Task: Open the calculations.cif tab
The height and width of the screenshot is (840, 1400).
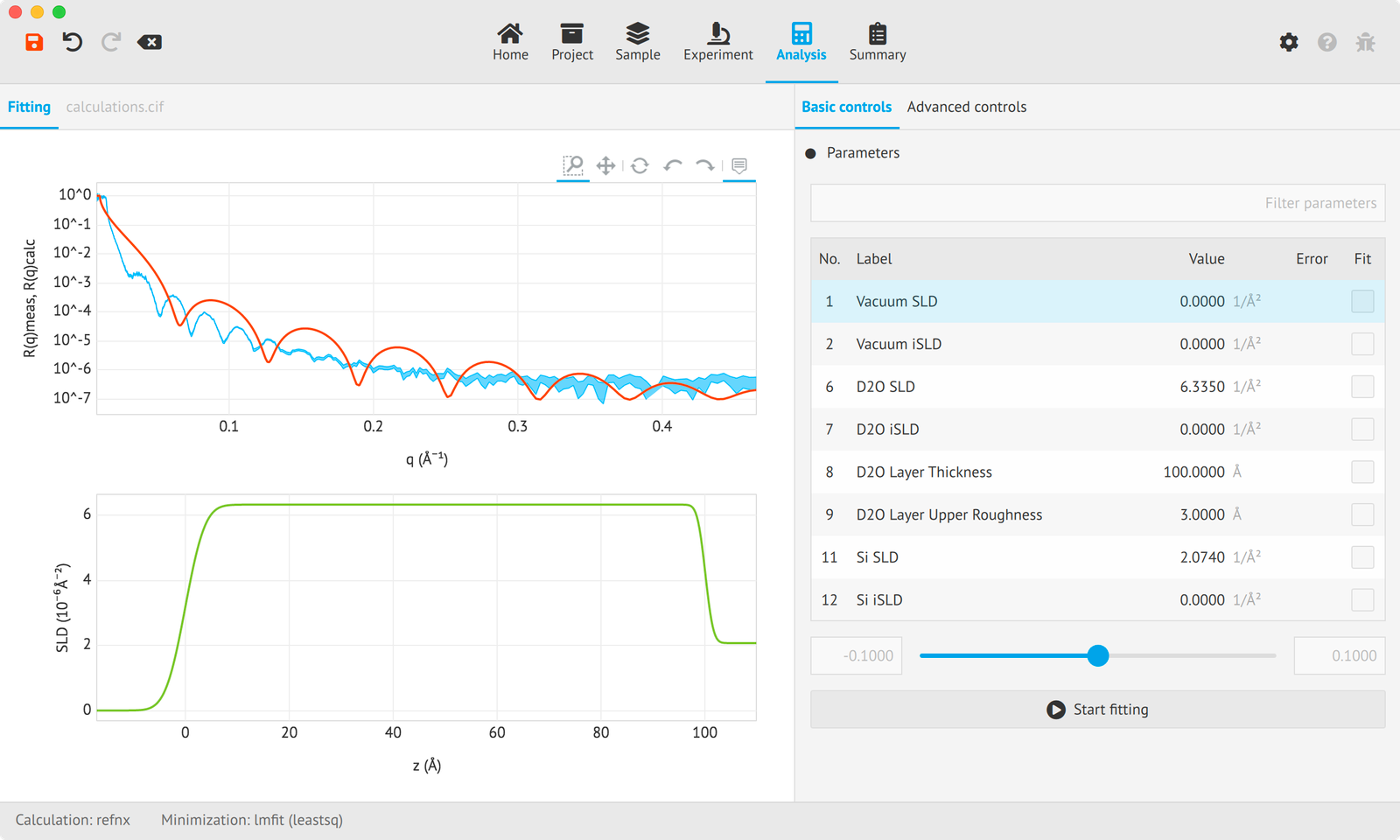Action: (x=115, y=107)
